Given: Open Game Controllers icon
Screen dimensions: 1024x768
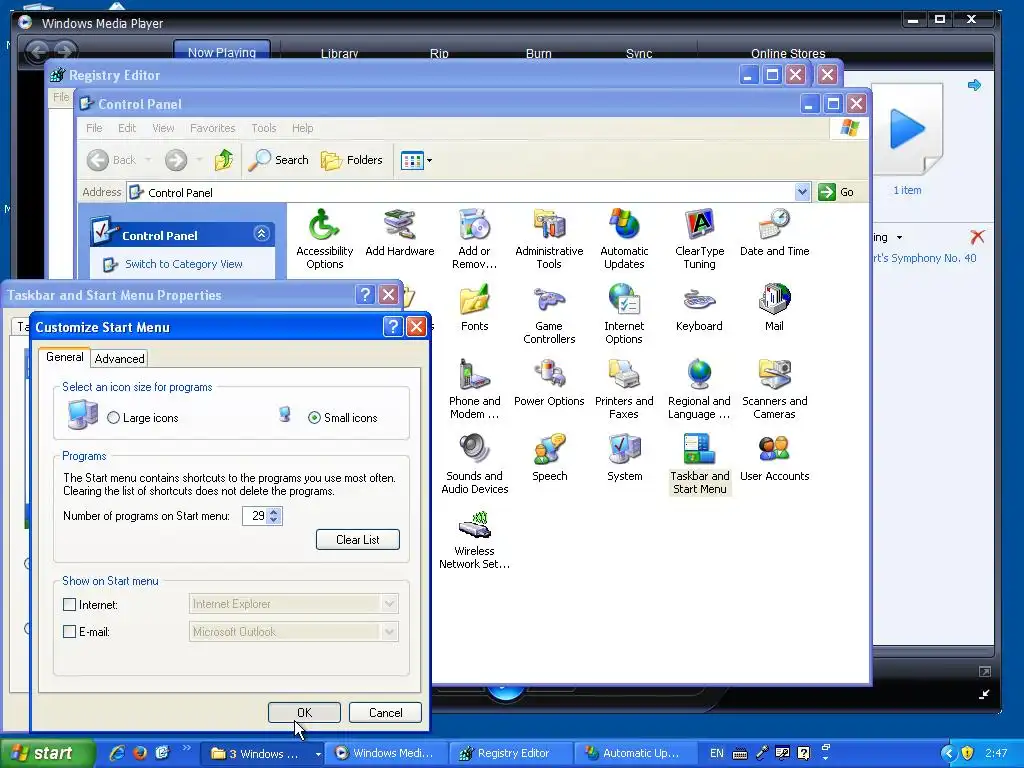Looking at the screenshot, I should [549, 314].
